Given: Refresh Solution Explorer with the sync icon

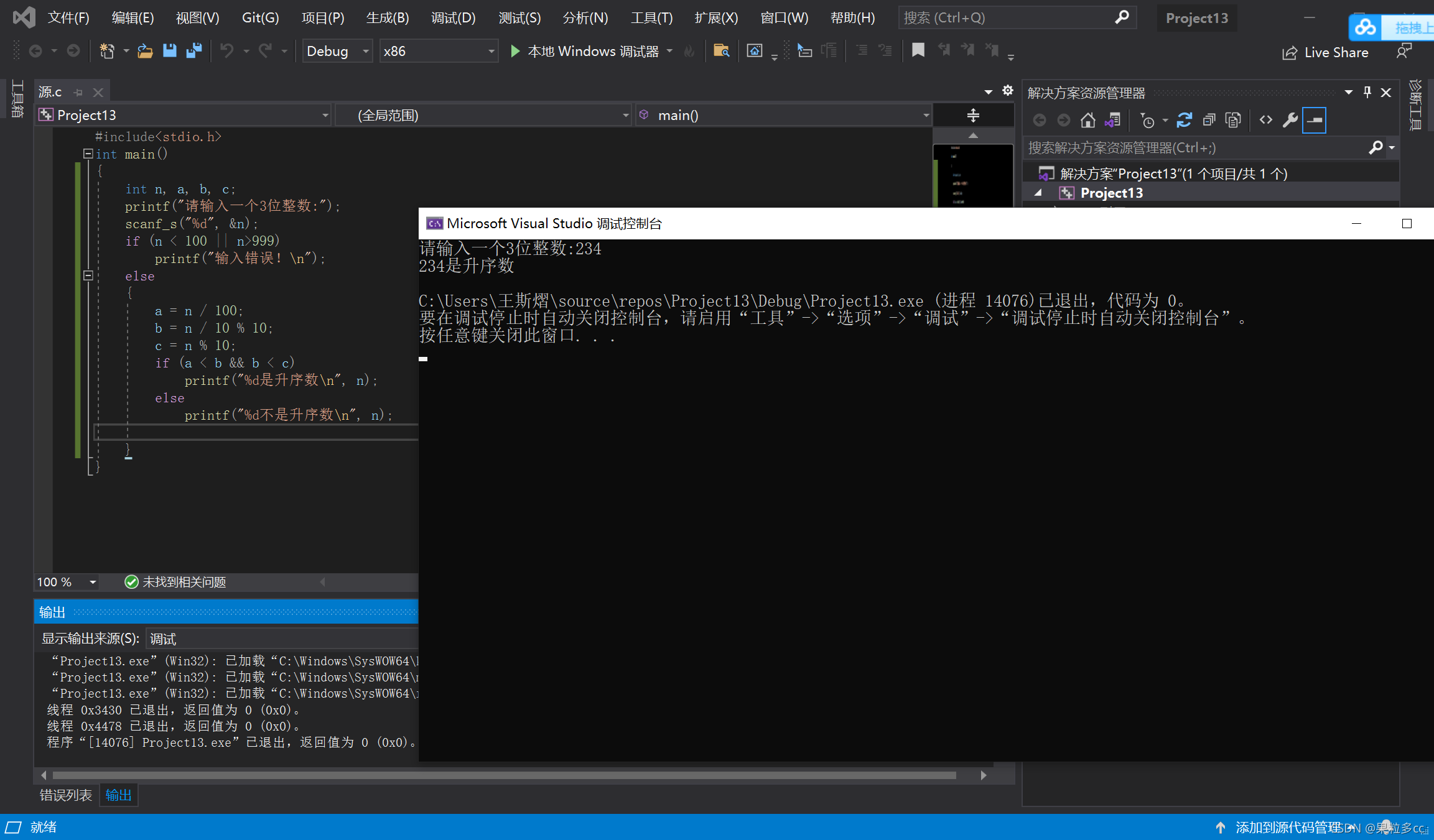Looking at the screenshot, I should point(1184,120).
